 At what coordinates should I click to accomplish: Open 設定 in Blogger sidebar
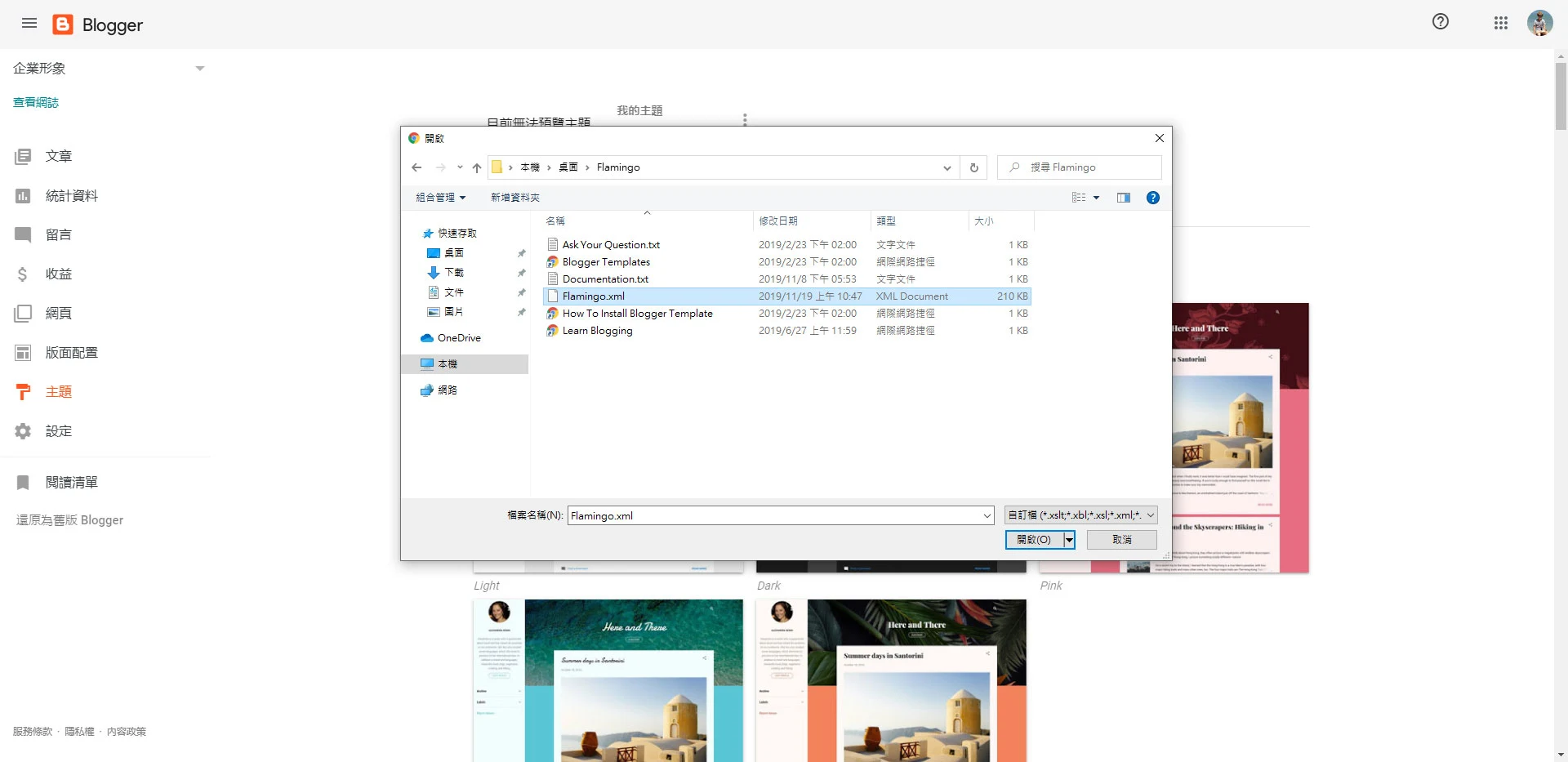point(59,431)
